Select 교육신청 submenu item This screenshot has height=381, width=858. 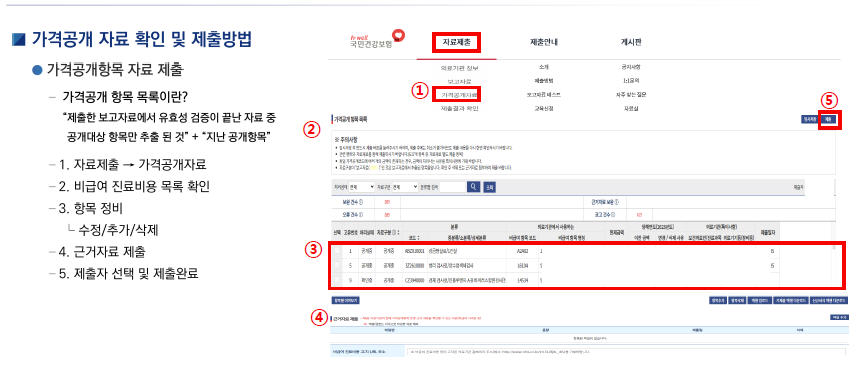[543, 108]
